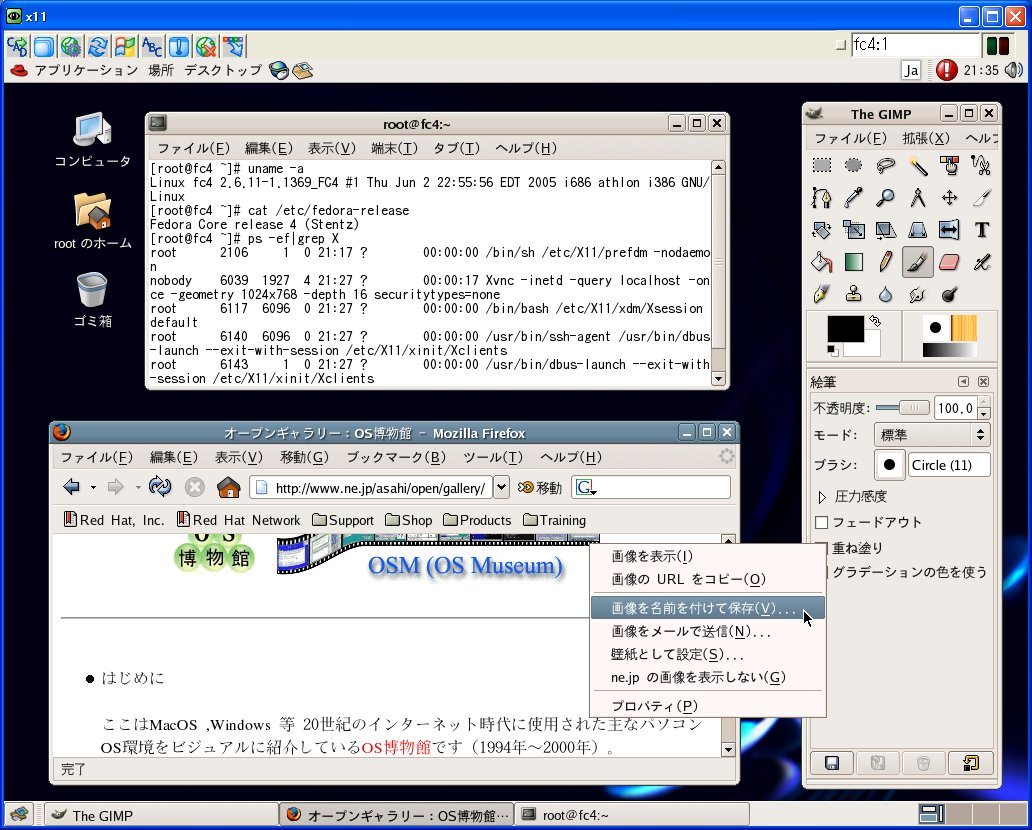Enable the フェードアウト checkbox
1032x830 pixels.
pyautogui.click(x=821, y=523)
